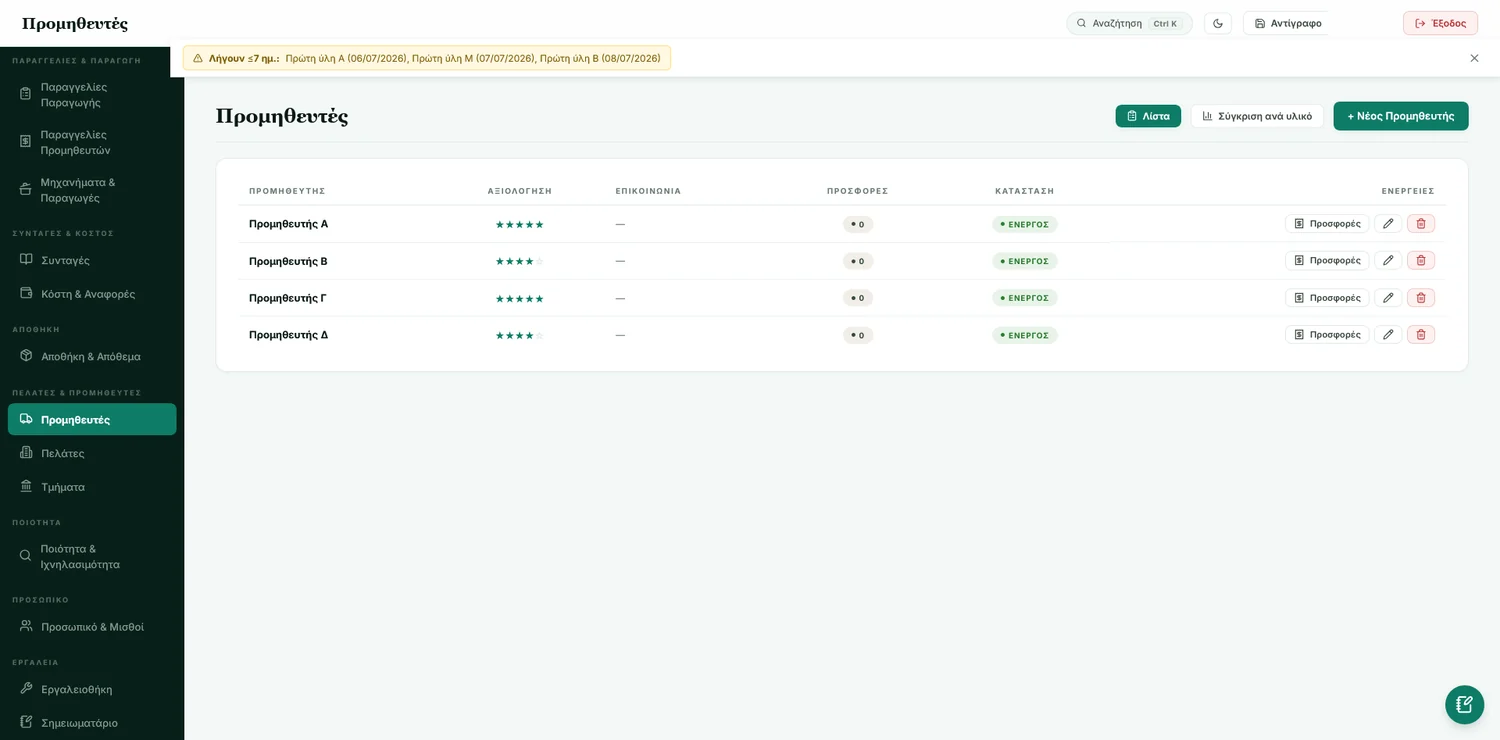The image size is (1500, 740).
Task: Go to Αποθήκη & Απόθεμα in sidebar
Action: (x=92, y=356)
